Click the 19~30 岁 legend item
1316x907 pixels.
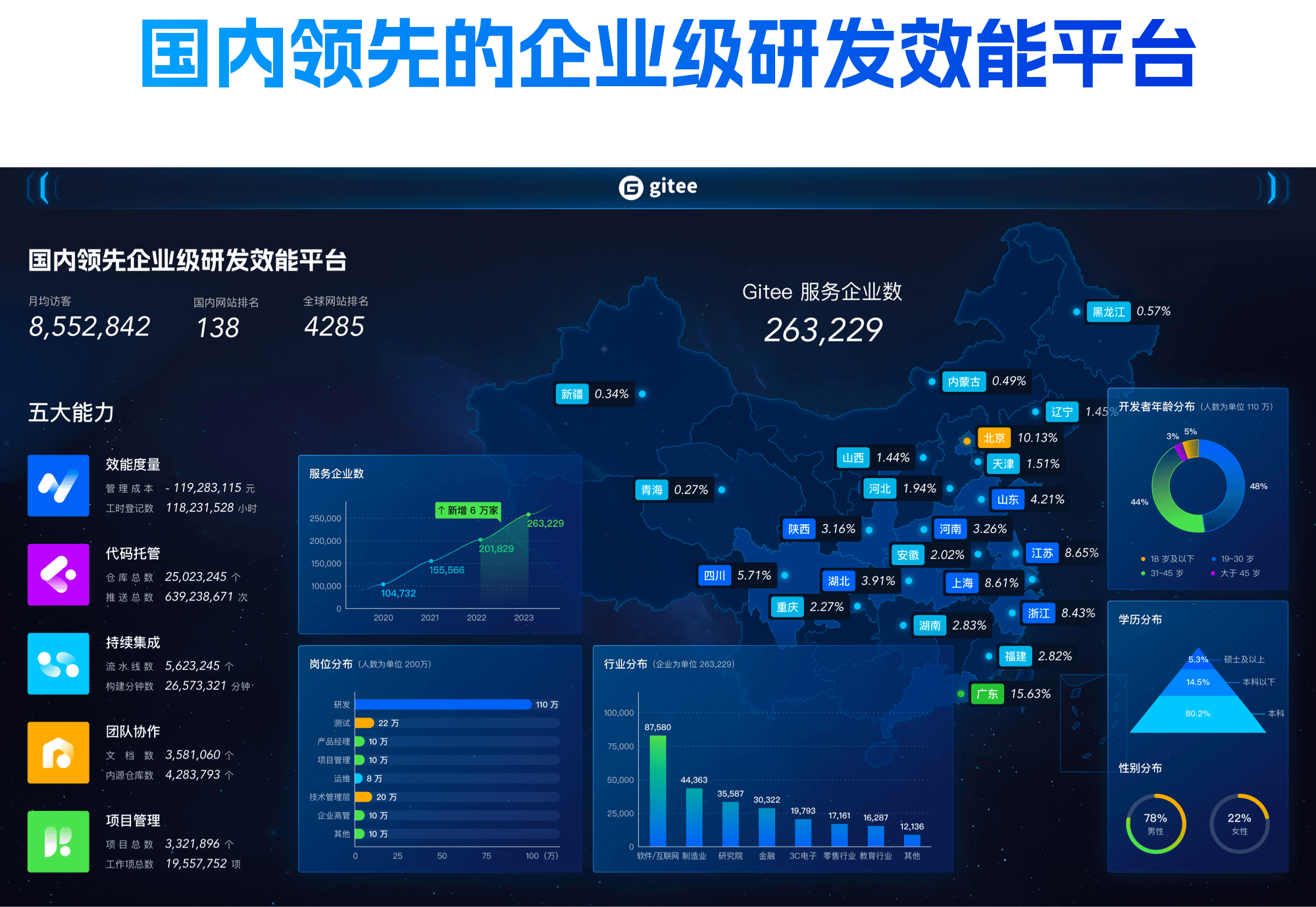(x=1232, y=558)
